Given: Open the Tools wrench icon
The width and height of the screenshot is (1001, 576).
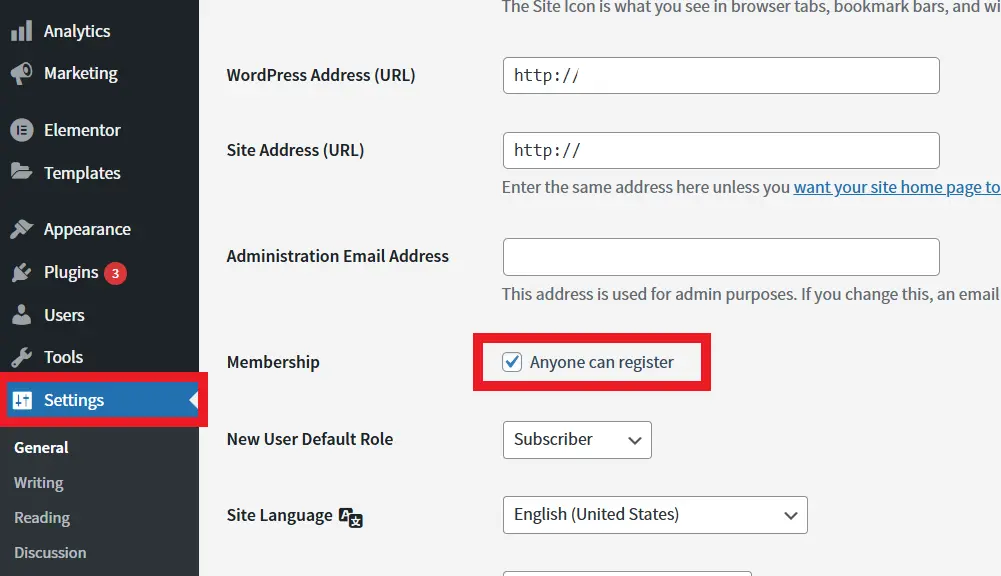Looking at the screenshot, I should pos(22,356).
